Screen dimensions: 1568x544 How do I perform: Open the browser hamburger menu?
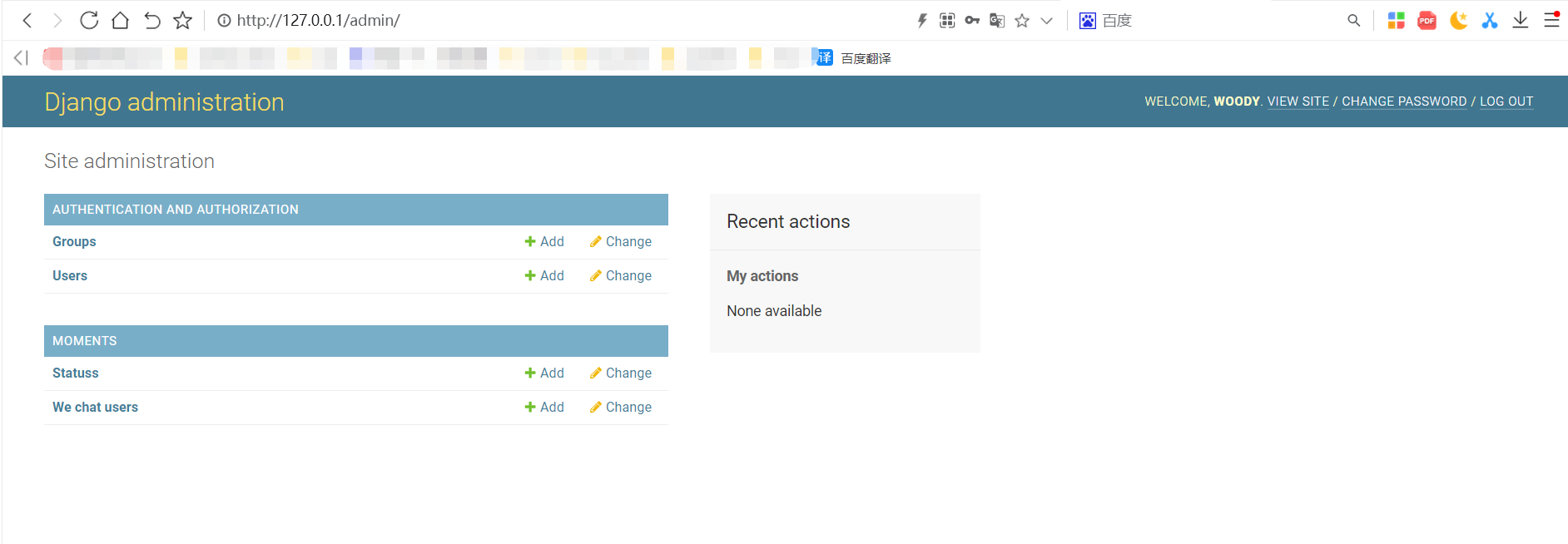(x=1551, y=20)
